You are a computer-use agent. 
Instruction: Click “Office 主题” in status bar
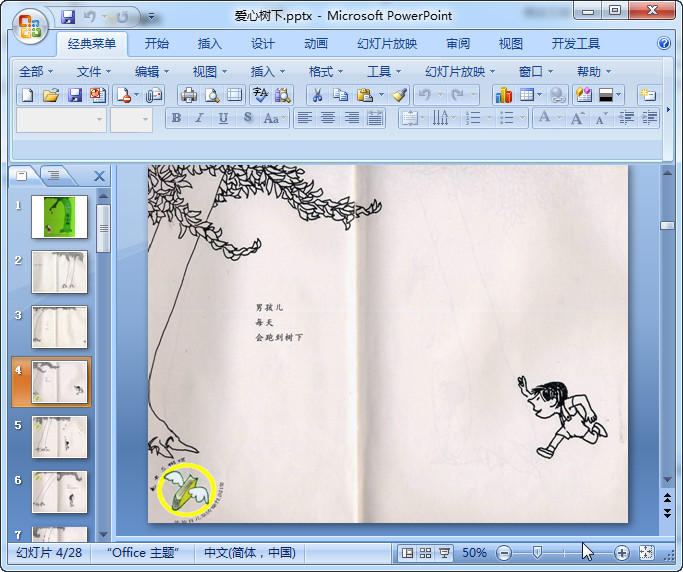(143, 553)
